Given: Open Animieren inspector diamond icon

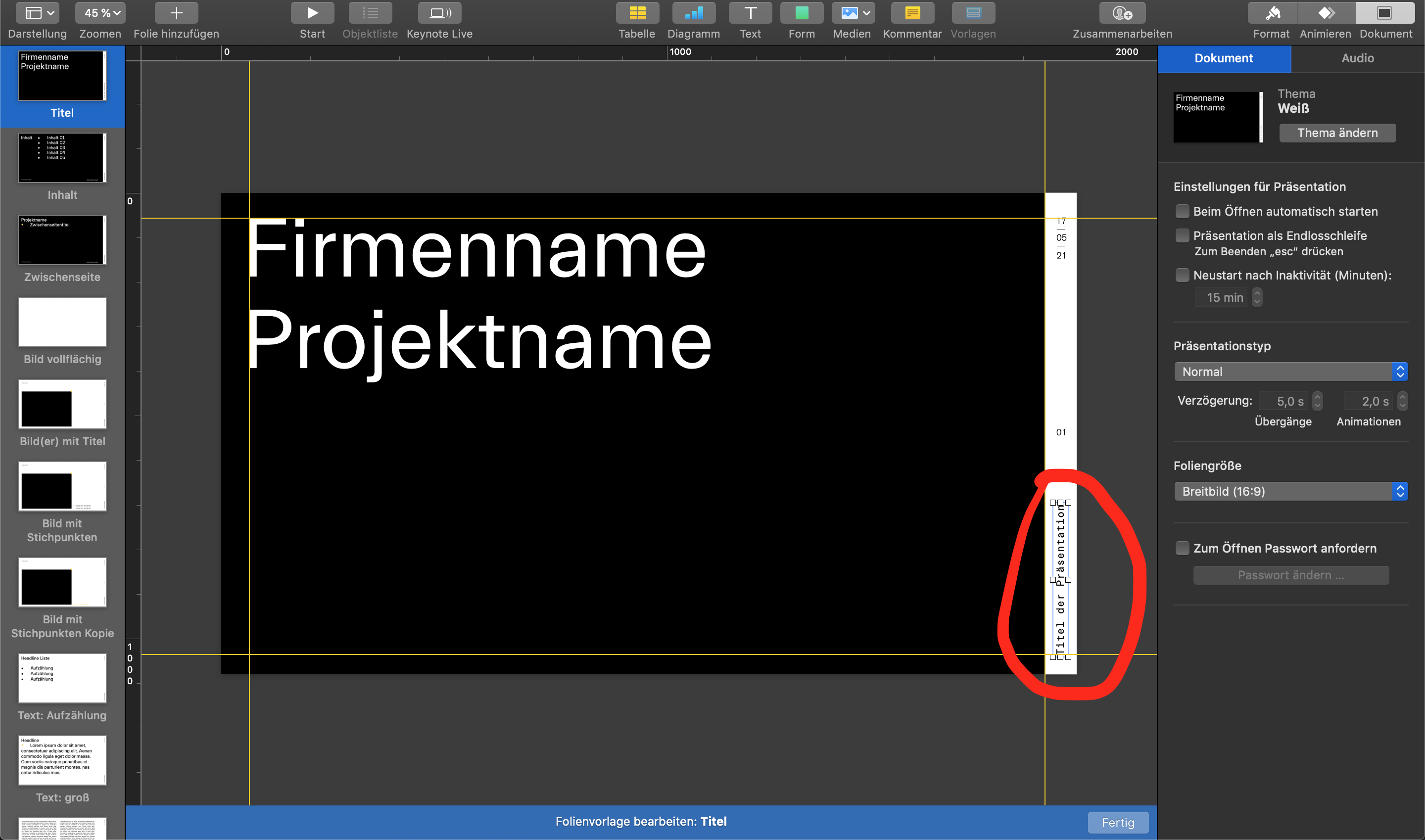Looking at the screenshot, I should 1326,13.
